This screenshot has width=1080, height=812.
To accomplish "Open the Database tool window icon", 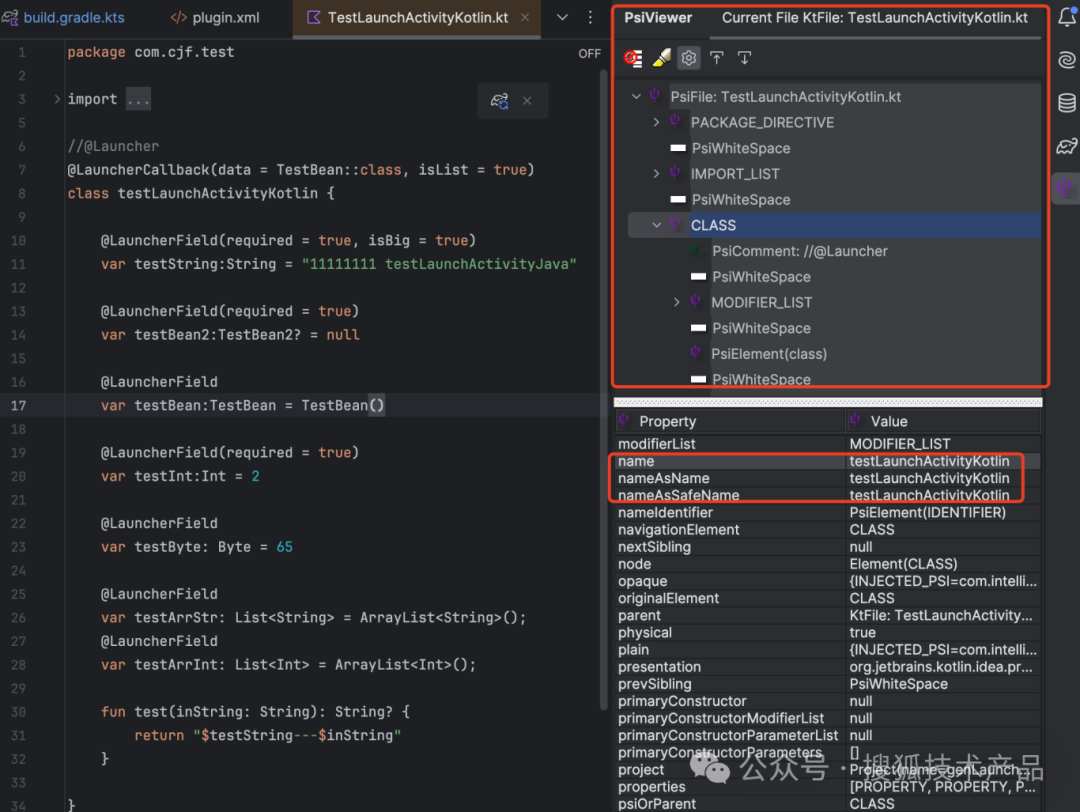I will [1067, 103].
